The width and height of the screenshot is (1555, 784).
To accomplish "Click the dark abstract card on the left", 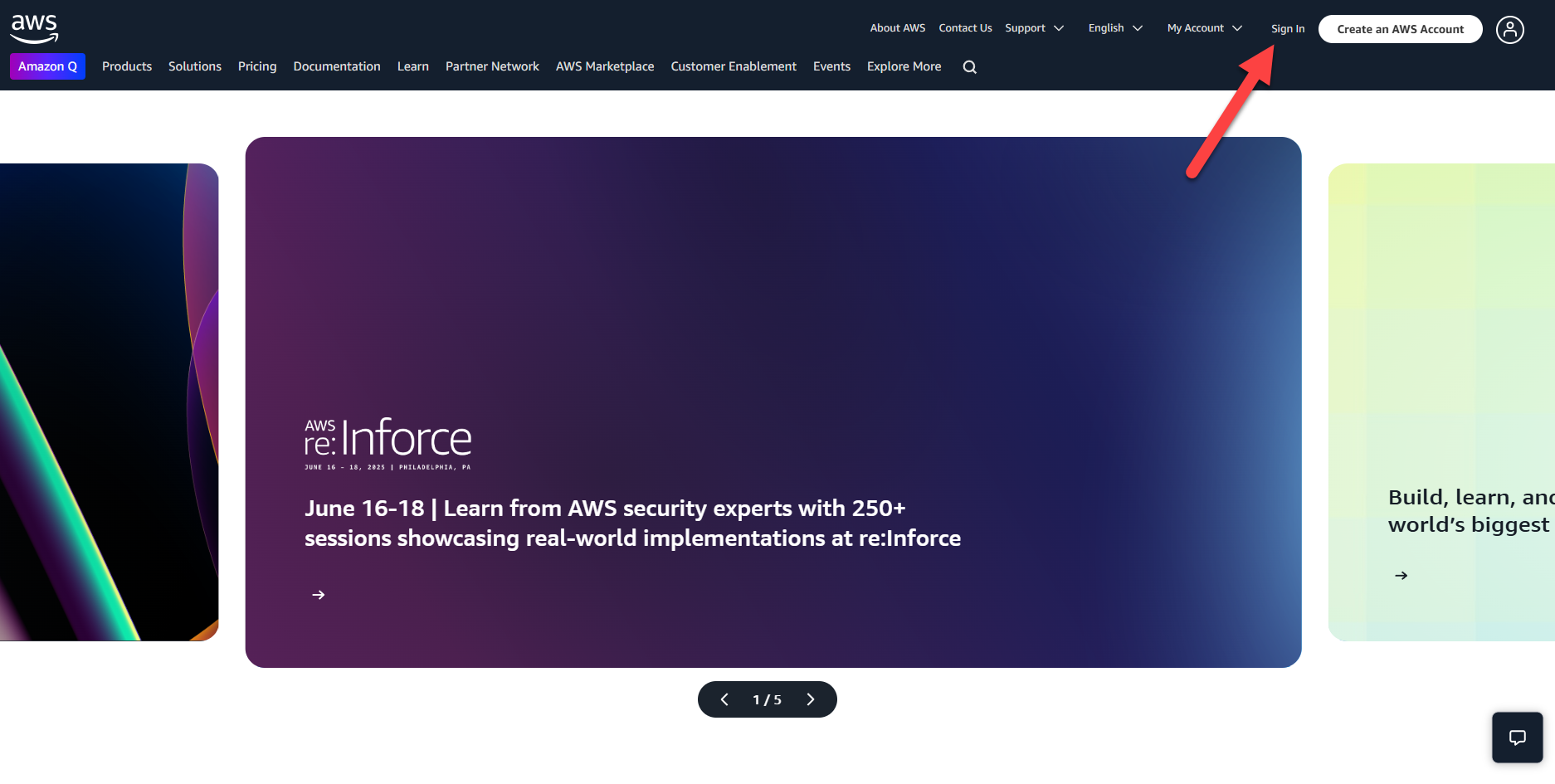I will tap(109, 402).
